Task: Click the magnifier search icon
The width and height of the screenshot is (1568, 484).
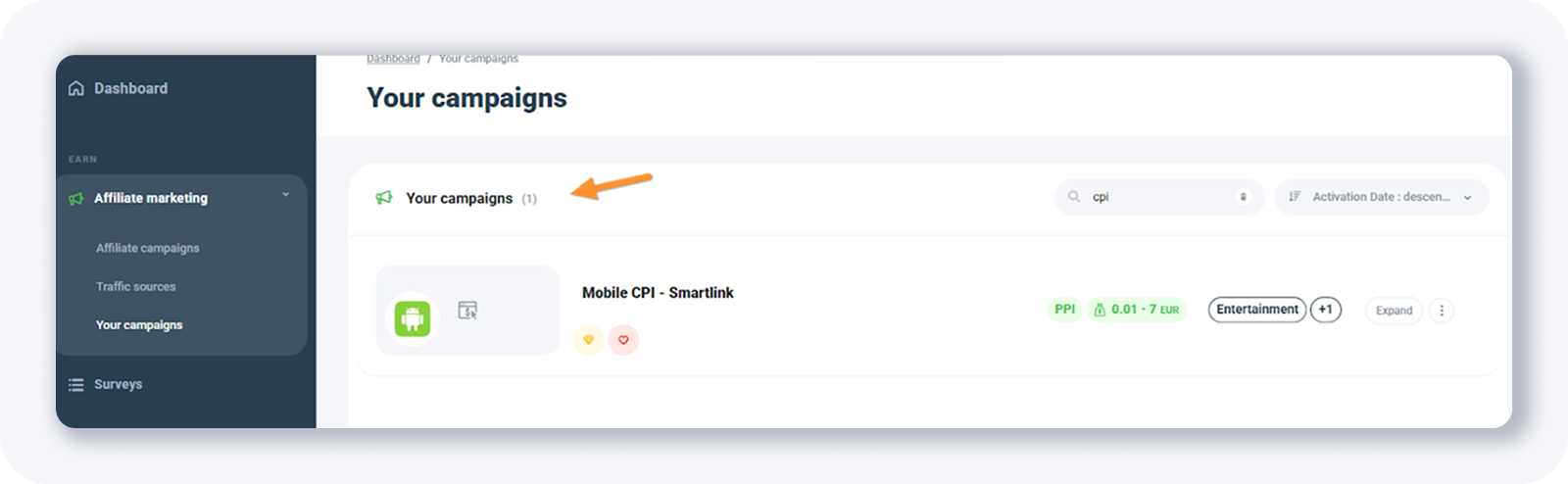Action: click(x=1074, y=197)
